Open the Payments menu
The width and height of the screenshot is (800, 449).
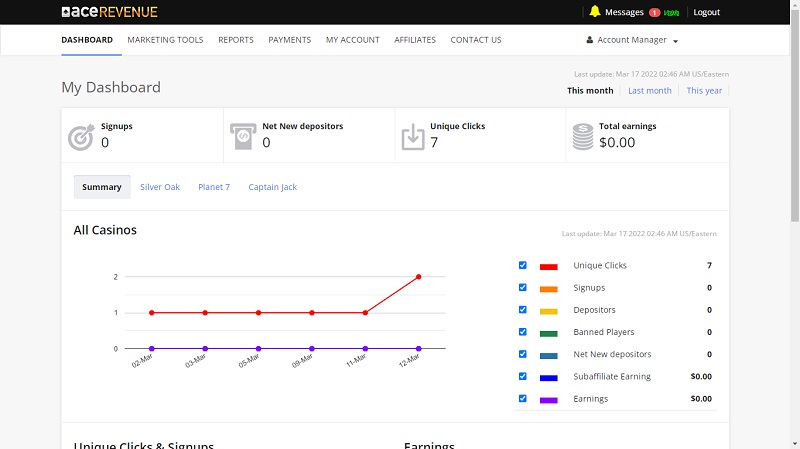[x=289, y=40]
